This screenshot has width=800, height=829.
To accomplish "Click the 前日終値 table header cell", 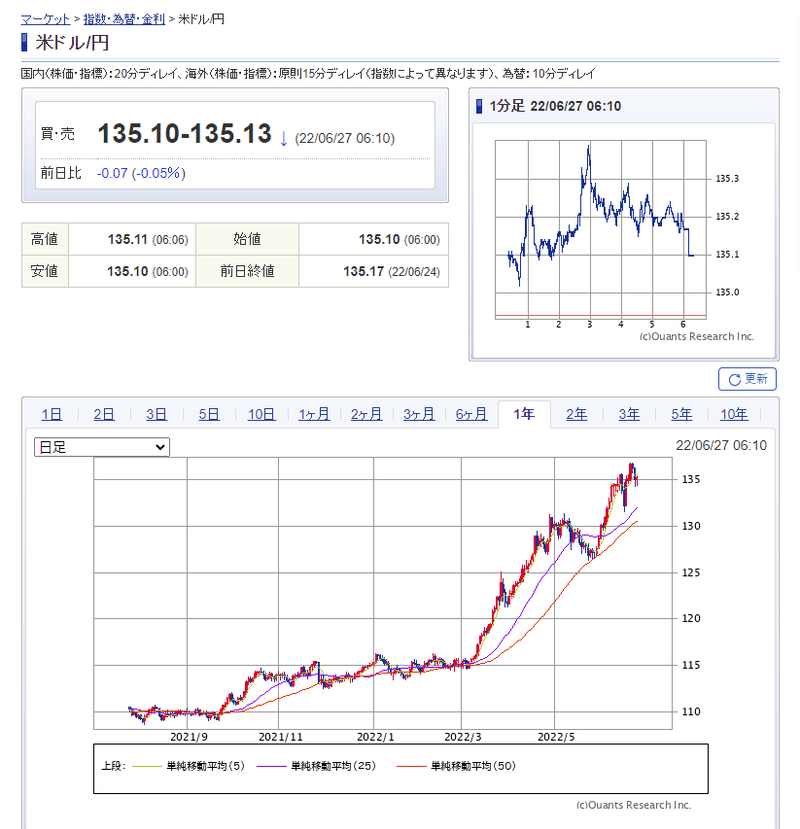I will [247, 271].
